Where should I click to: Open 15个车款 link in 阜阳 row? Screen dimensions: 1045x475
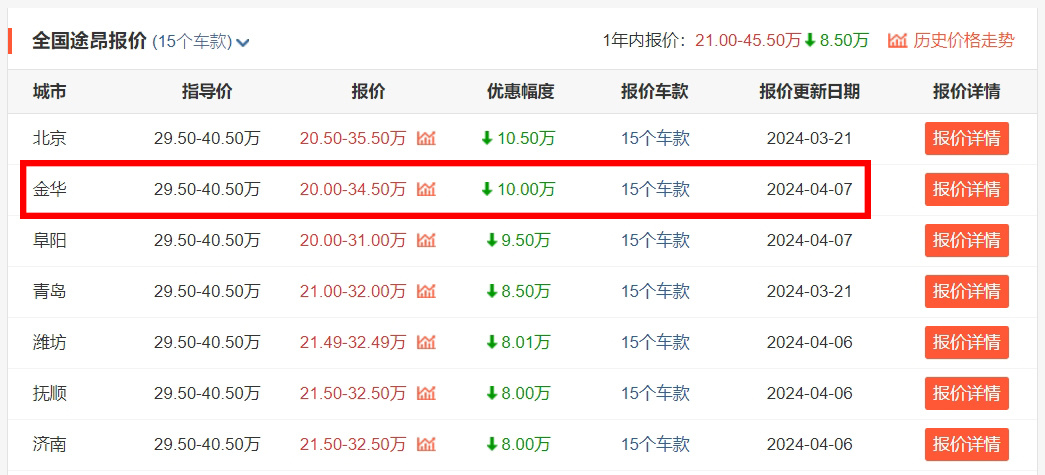(655, 240)
